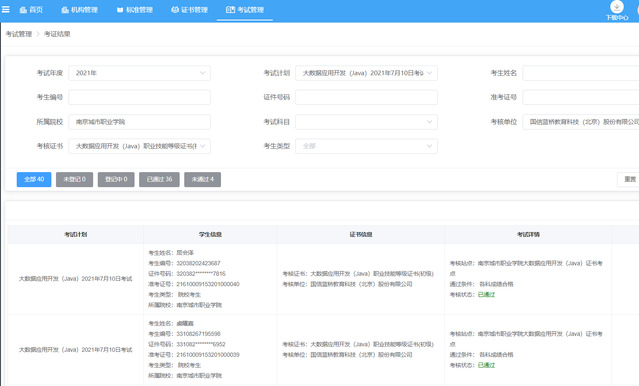
Task: Click the 学生信息 column header
Action: [210, 234]
